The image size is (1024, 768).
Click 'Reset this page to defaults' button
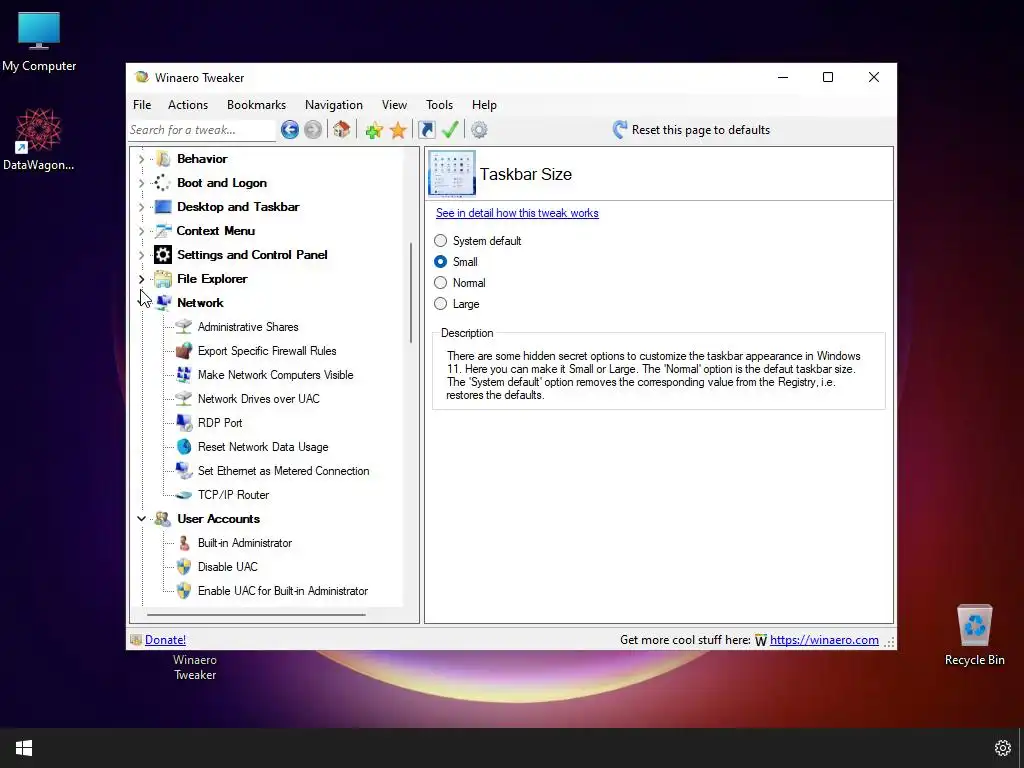pos(691,130)
